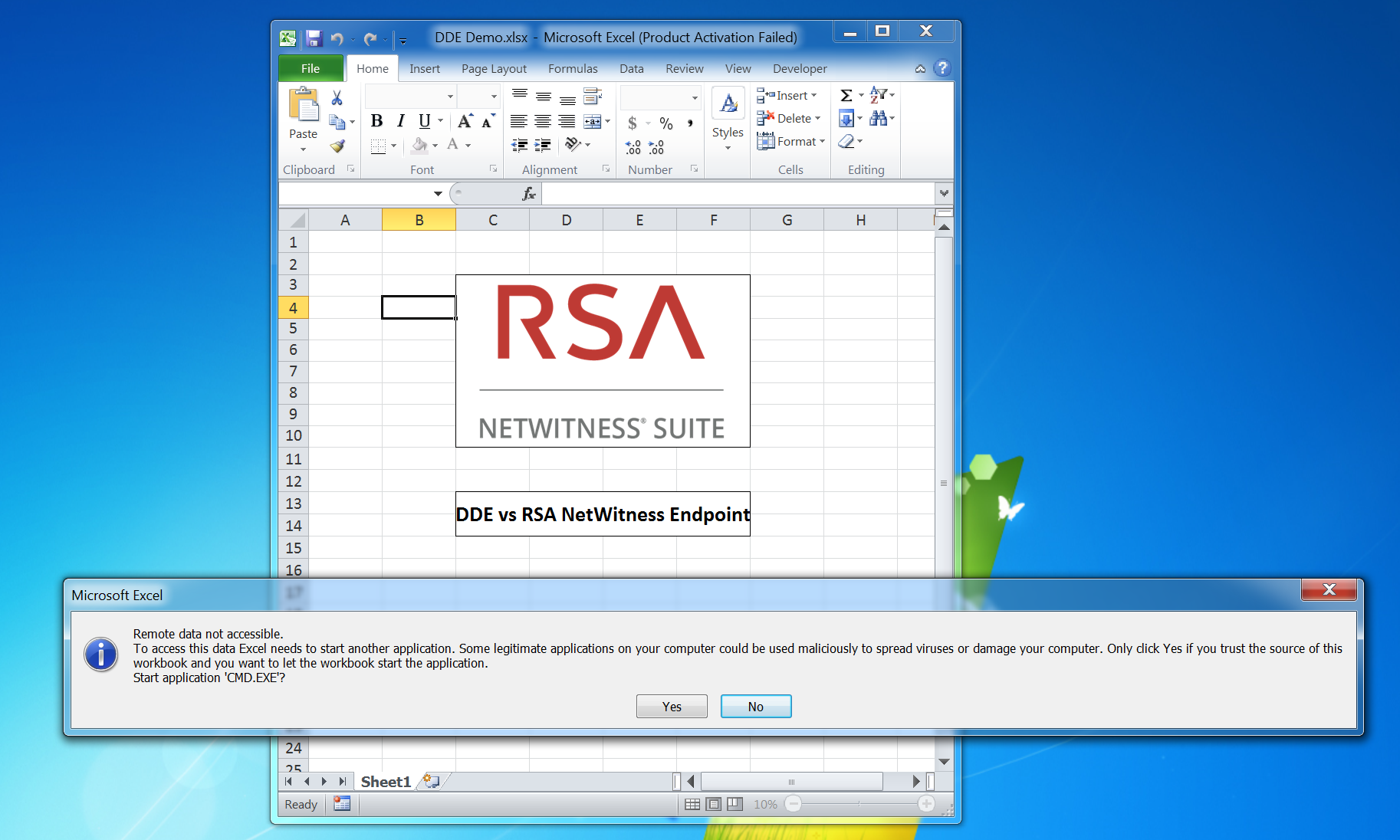Click No in the Microsoft Excel dialog
1400x840 pixels.
coord(755,707)
